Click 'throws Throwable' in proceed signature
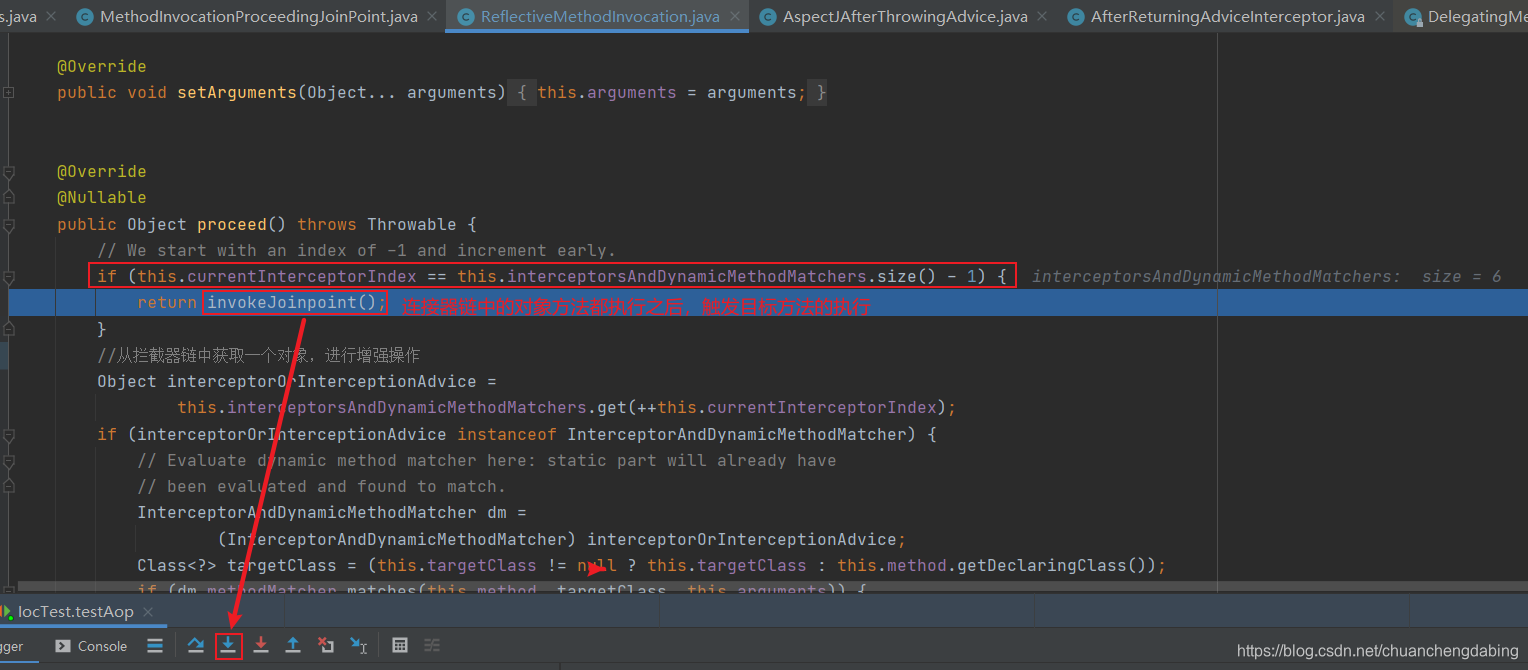Screen dimensions: 1528x670 coord(377,225)
